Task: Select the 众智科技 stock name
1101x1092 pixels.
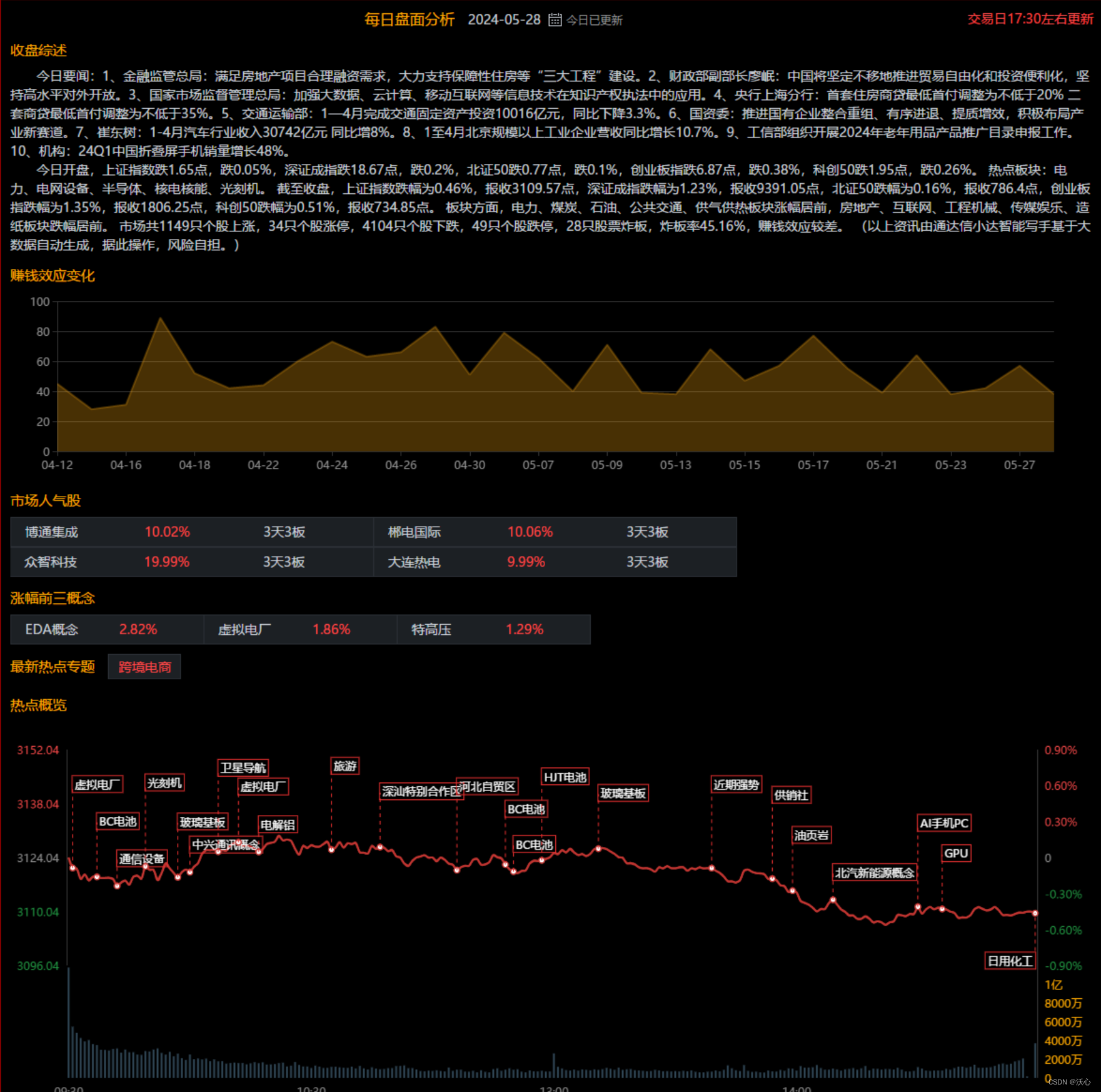Action: (51, 562)
